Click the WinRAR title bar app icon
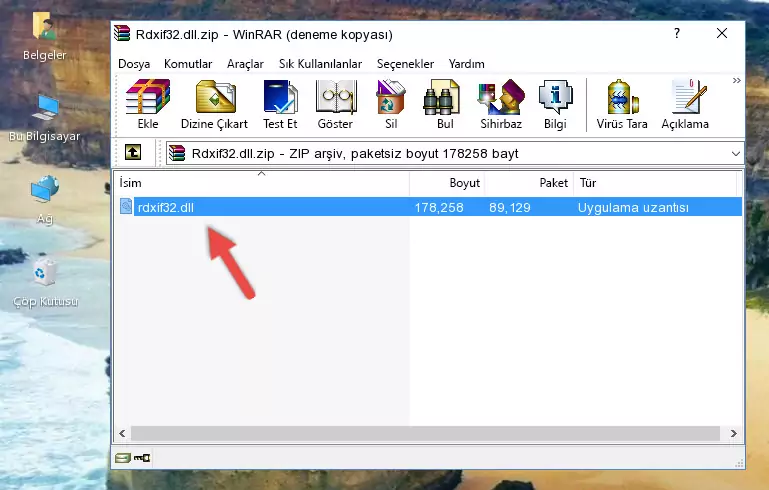 coord(122,34)
